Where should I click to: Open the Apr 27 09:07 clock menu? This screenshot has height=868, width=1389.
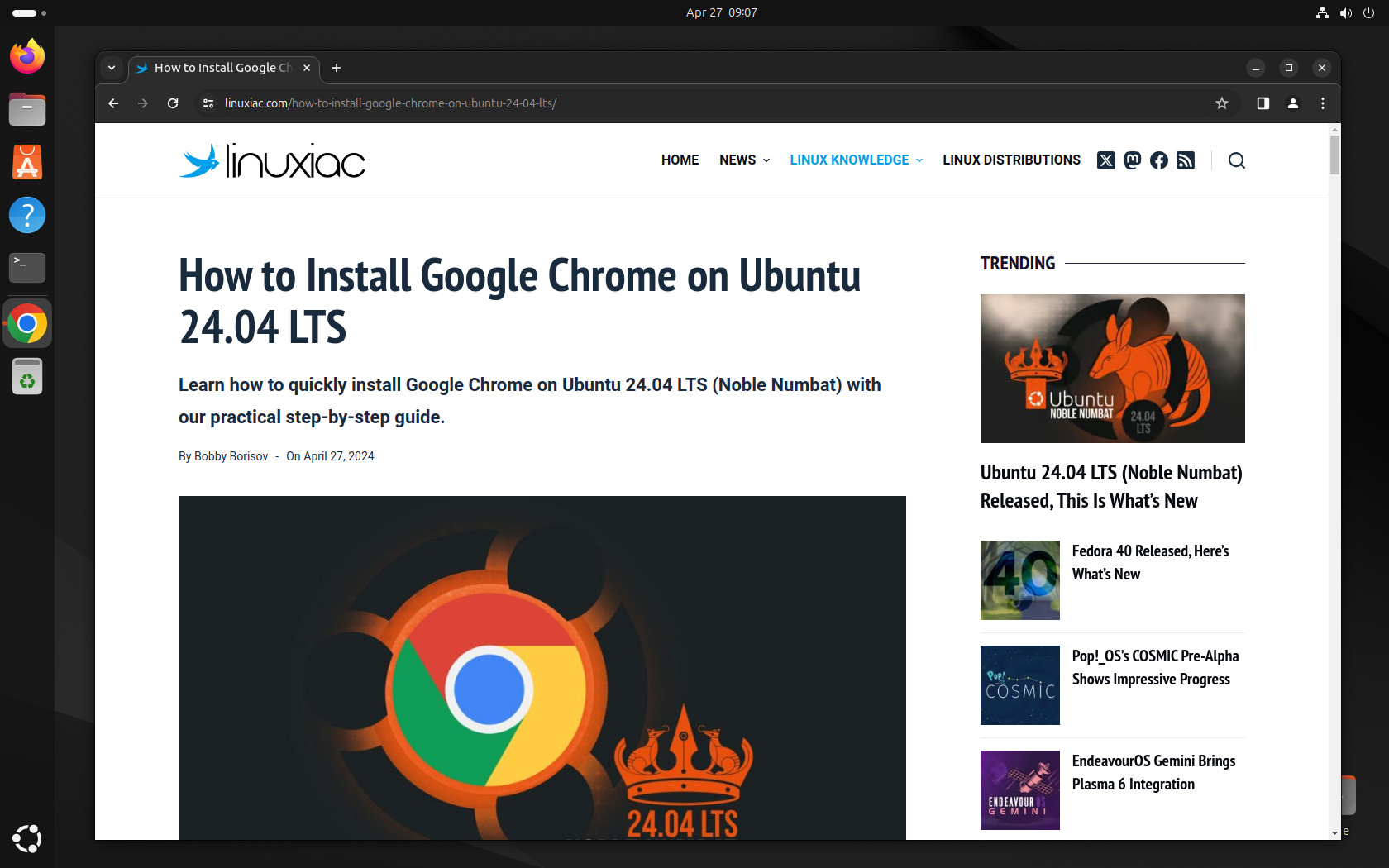(721, 12)
